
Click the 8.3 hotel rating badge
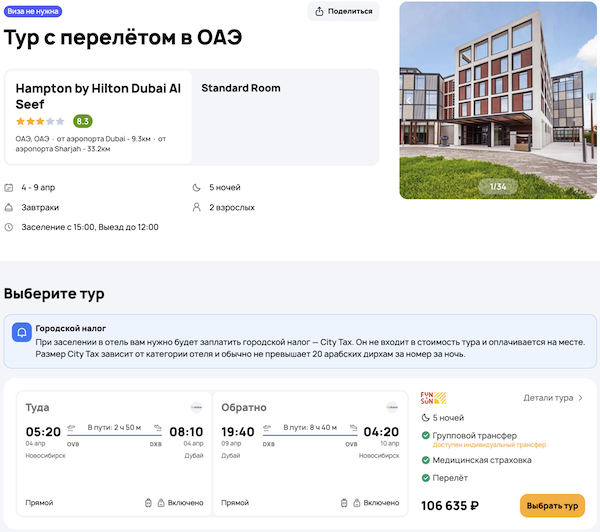click(83, 121)
